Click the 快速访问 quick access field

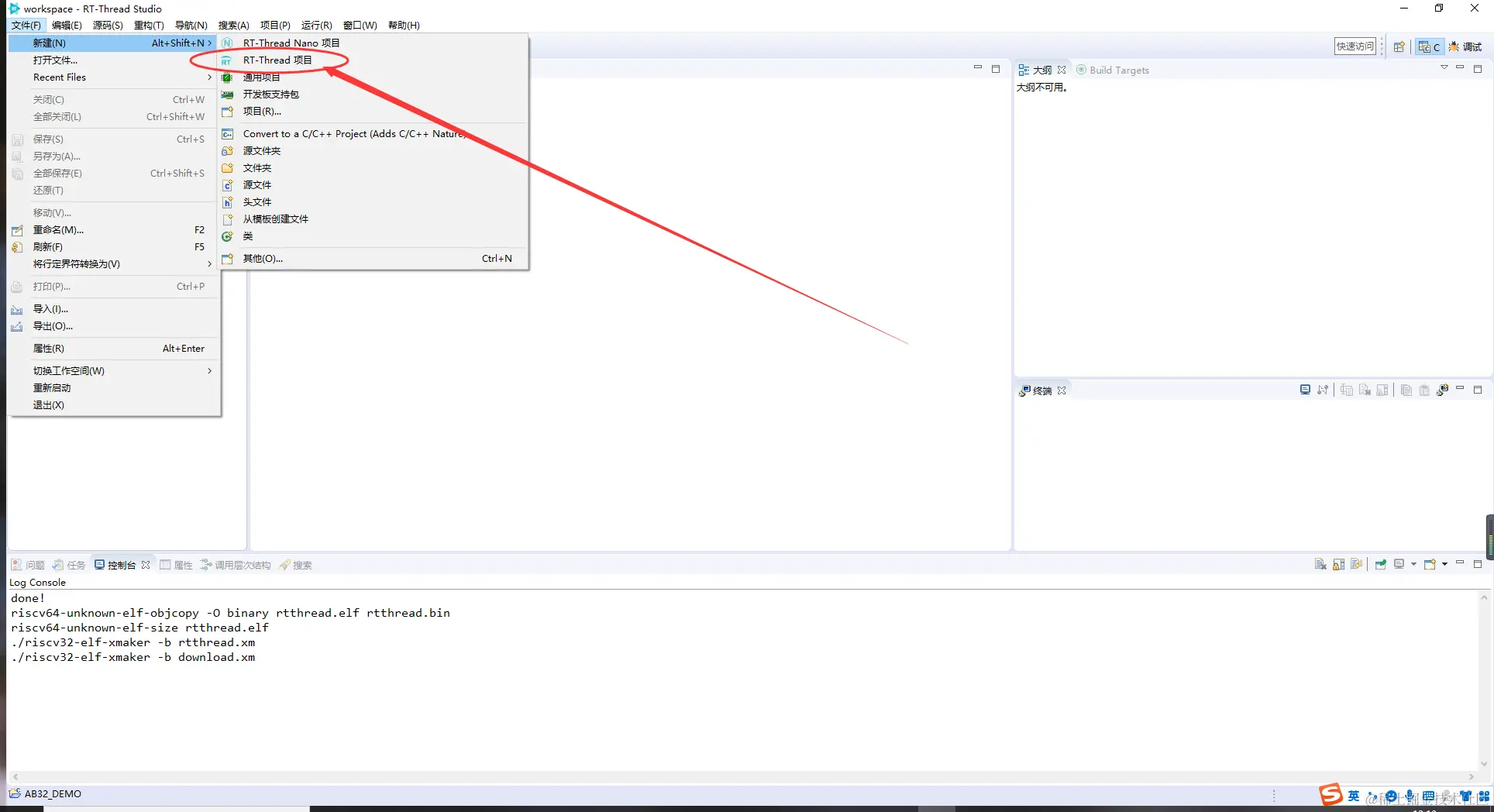point(1355,46)
